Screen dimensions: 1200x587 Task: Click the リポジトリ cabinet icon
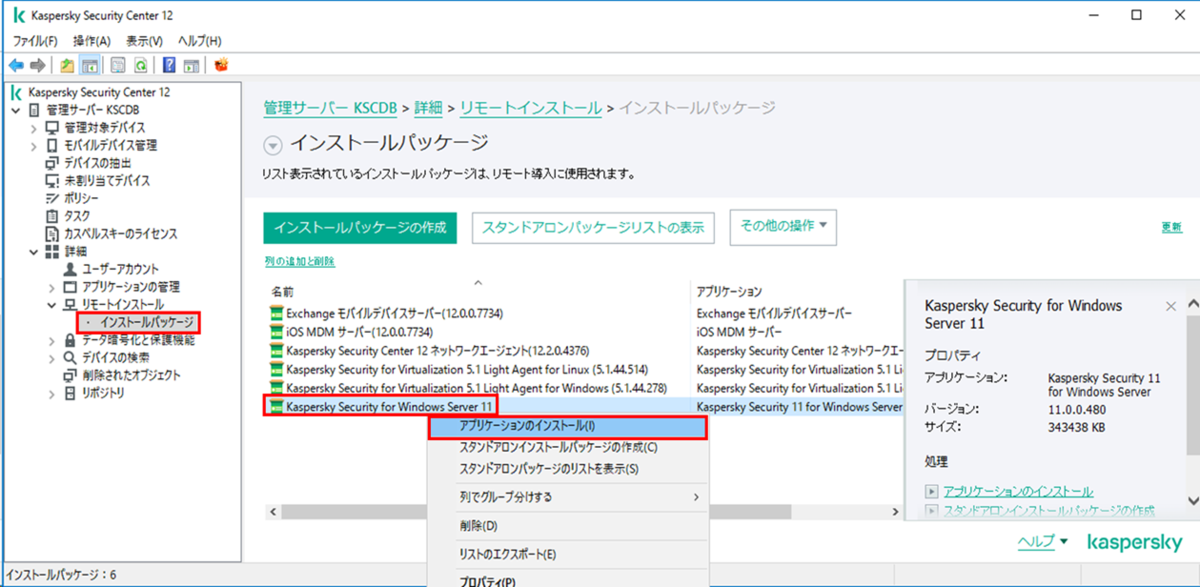click(x=70, y=393)
